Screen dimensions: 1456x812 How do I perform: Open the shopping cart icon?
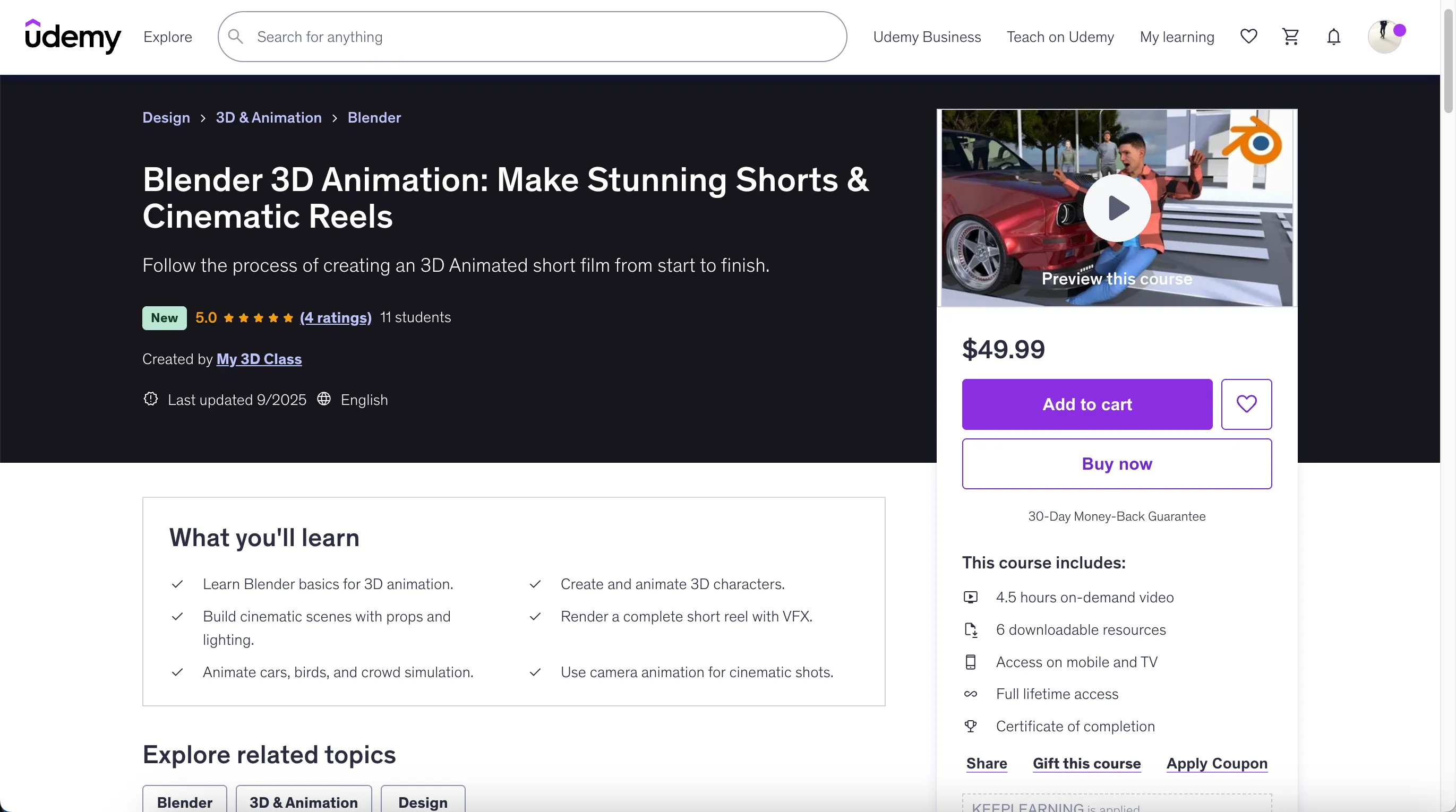tap(1290, 37)
